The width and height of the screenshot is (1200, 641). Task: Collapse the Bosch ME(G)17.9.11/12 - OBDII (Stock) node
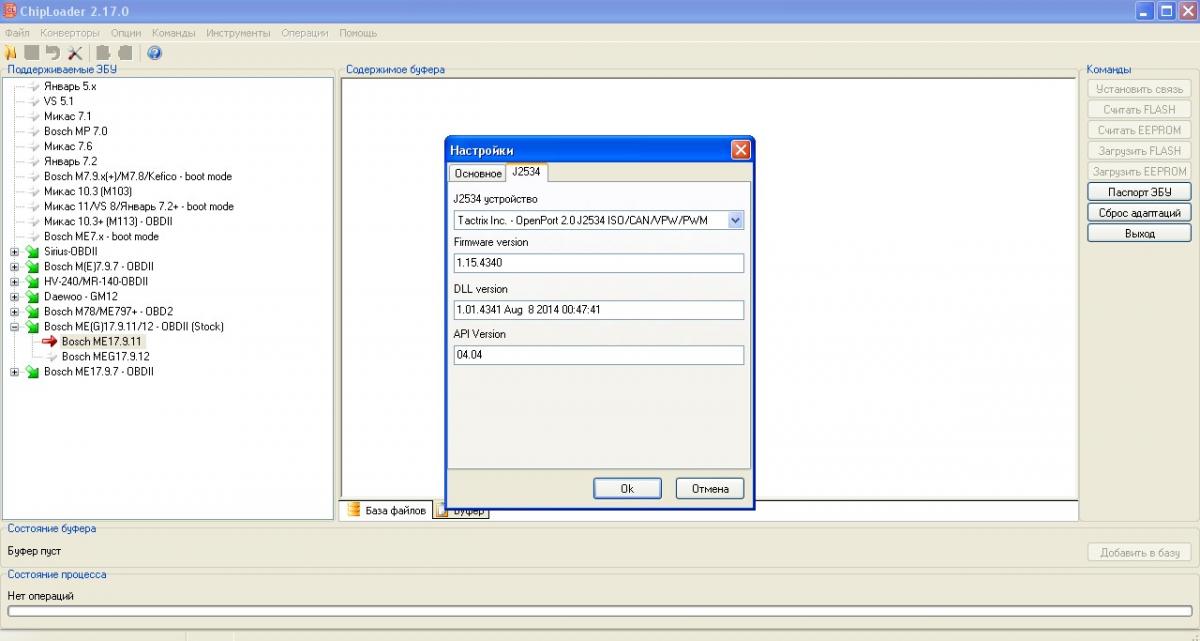[15, 326]
